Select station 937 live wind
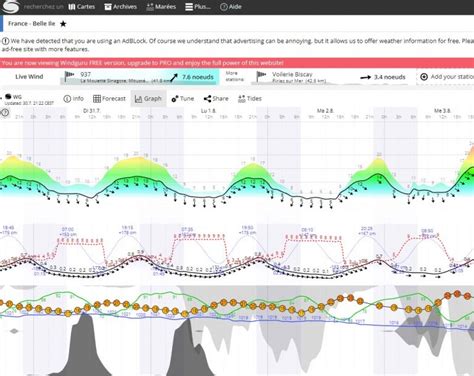 140,77
